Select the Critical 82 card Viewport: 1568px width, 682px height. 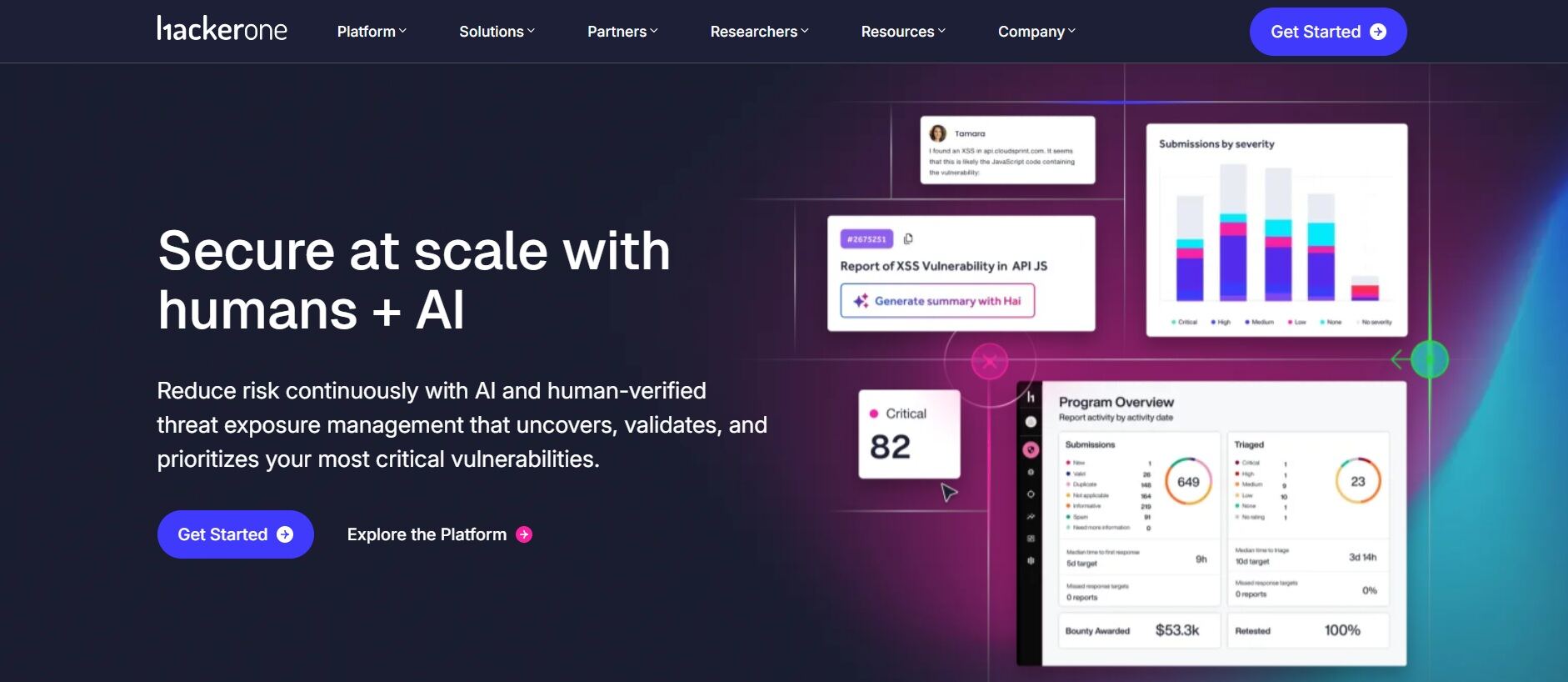pos(909,434)
